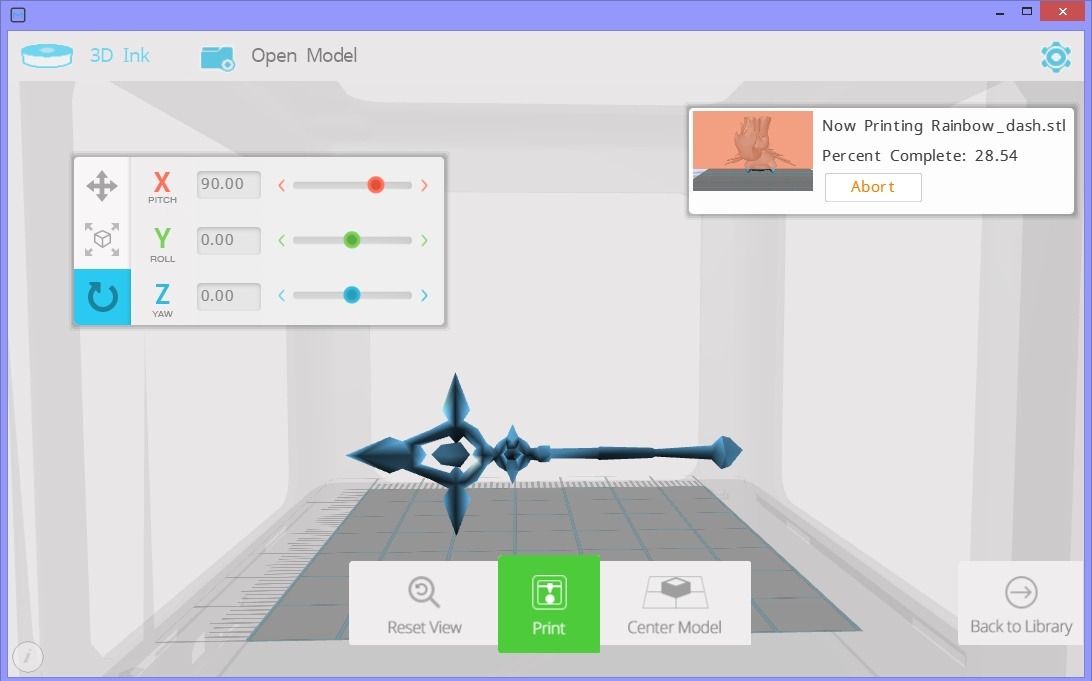
Task: Click Reset View
Action: tap(424, 606)
